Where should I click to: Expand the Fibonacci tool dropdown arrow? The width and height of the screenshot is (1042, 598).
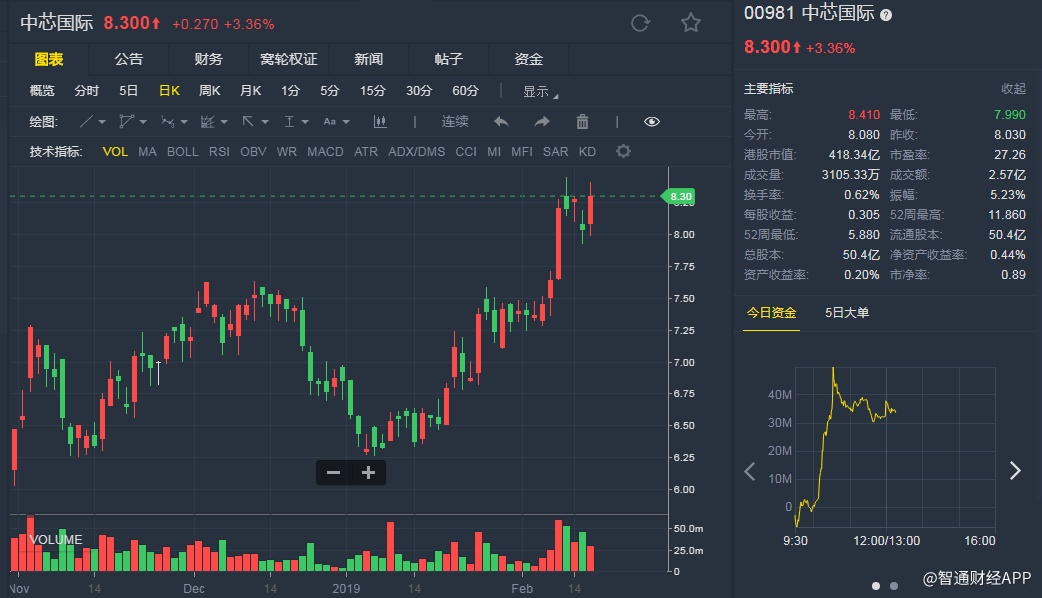pyautogui.click(x=184, y=122)
